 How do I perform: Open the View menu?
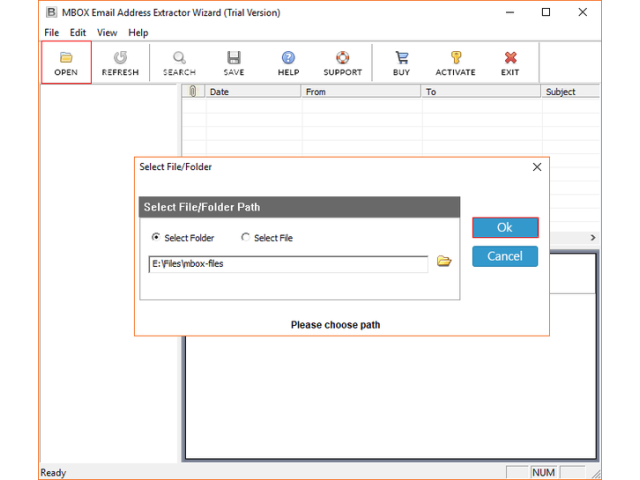107,33
